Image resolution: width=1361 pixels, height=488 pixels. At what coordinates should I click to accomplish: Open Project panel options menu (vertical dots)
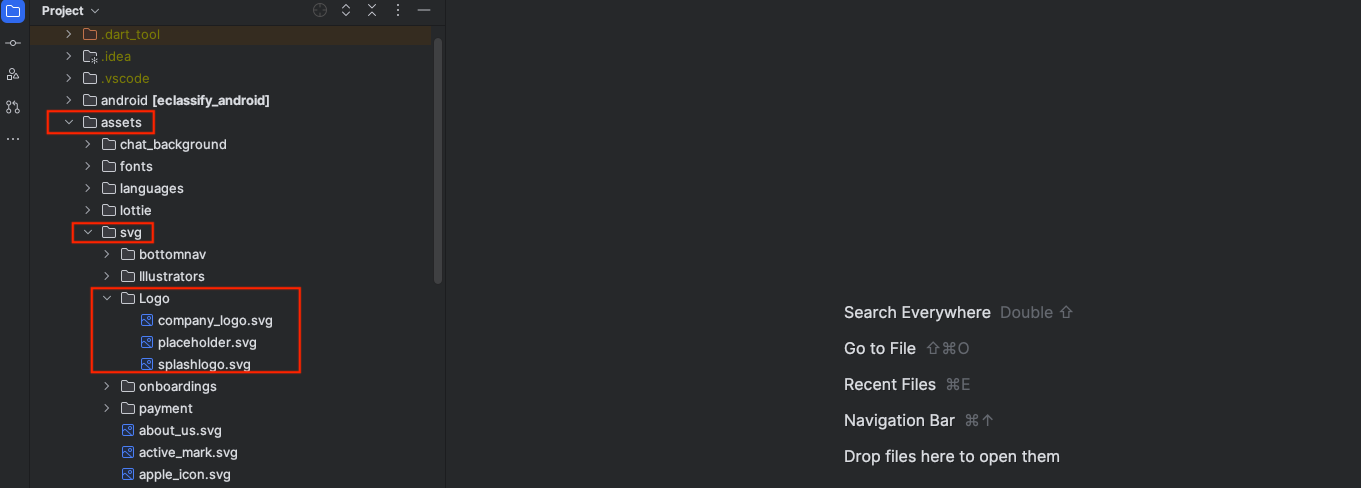tap(398, 10)
